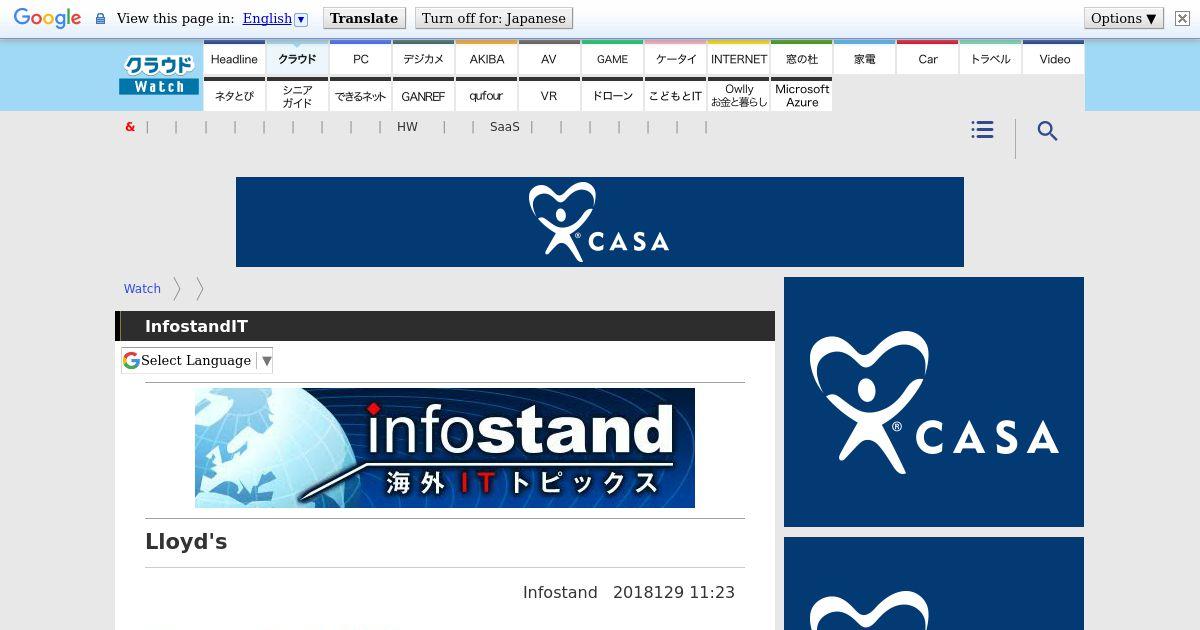Open the hamburger list menu icon
Viewport: 1200px width, 630px height.
(x=982, y=130)
